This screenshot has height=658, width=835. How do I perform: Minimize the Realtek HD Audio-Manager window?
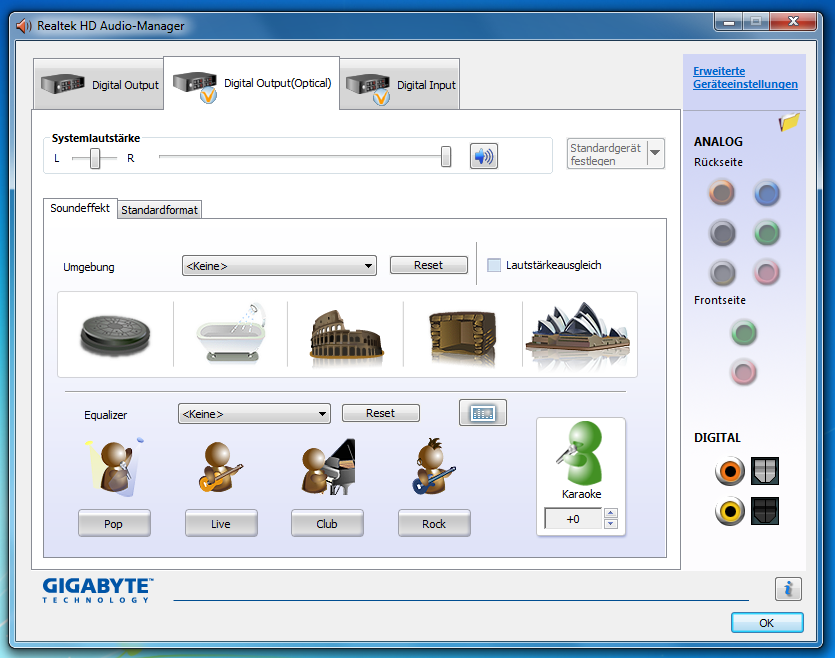tap(729, 21)
